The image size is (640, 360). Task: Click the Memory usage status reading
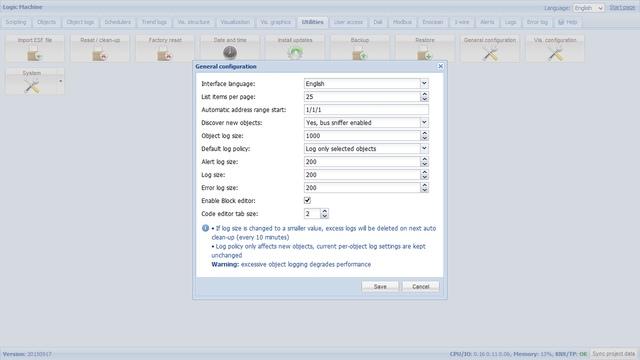532,354
